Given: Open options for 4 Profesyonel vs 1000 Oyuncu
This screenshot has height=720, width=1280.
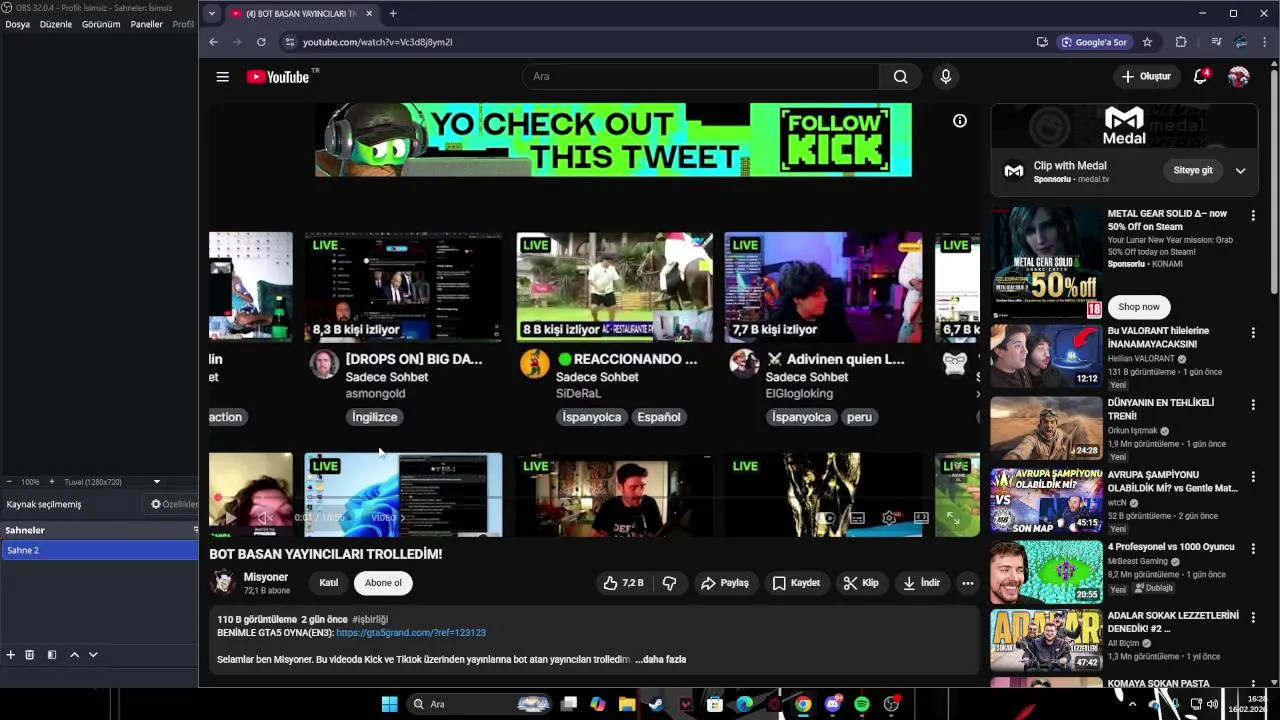Looking at the screenshot, I should (1253, 549).
